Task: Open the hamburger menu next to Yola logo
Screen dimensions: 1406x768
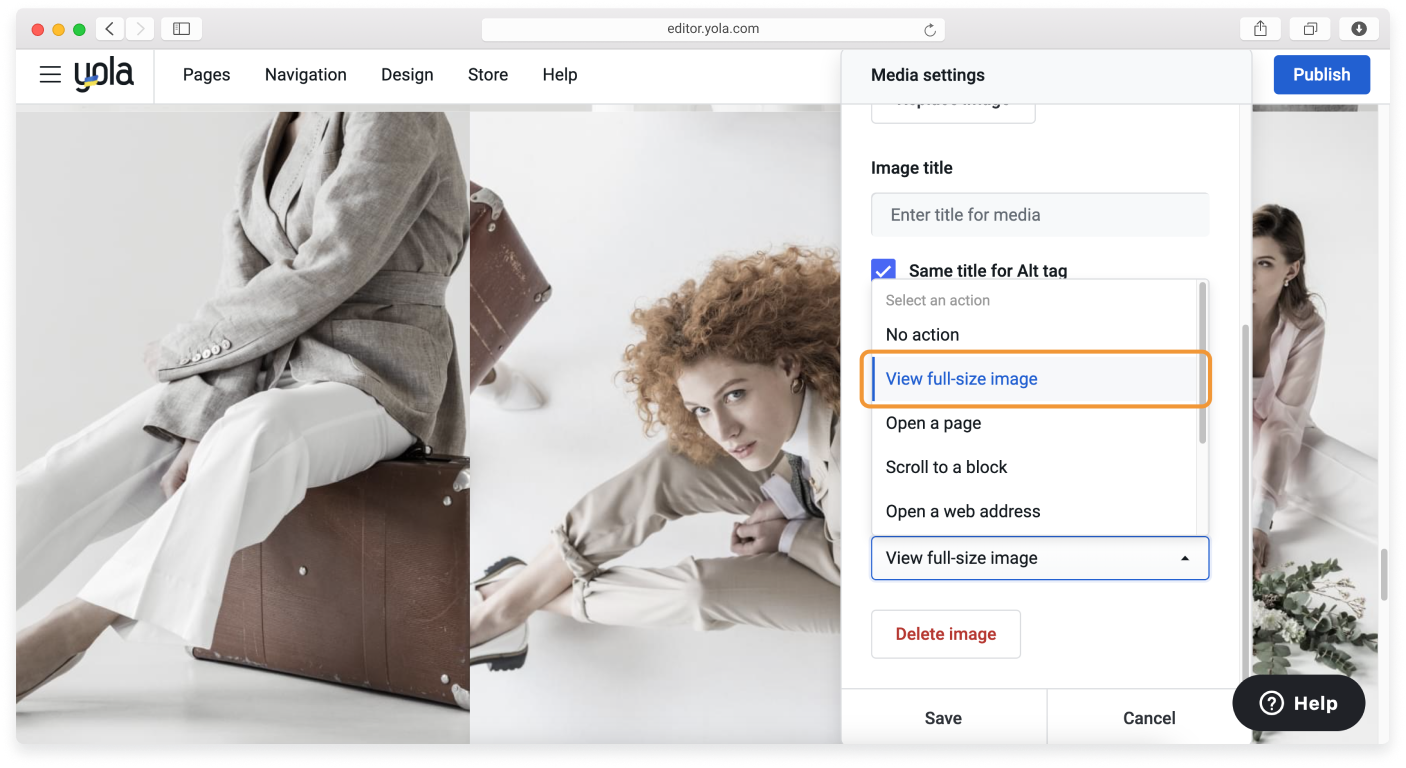Action: (50, 74)
